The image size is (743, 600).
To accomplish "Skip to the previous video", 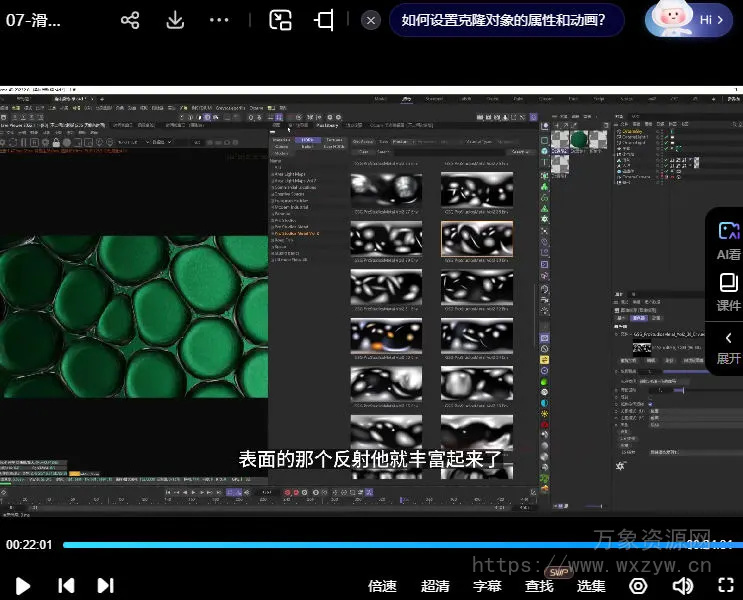I will point(66,585).
